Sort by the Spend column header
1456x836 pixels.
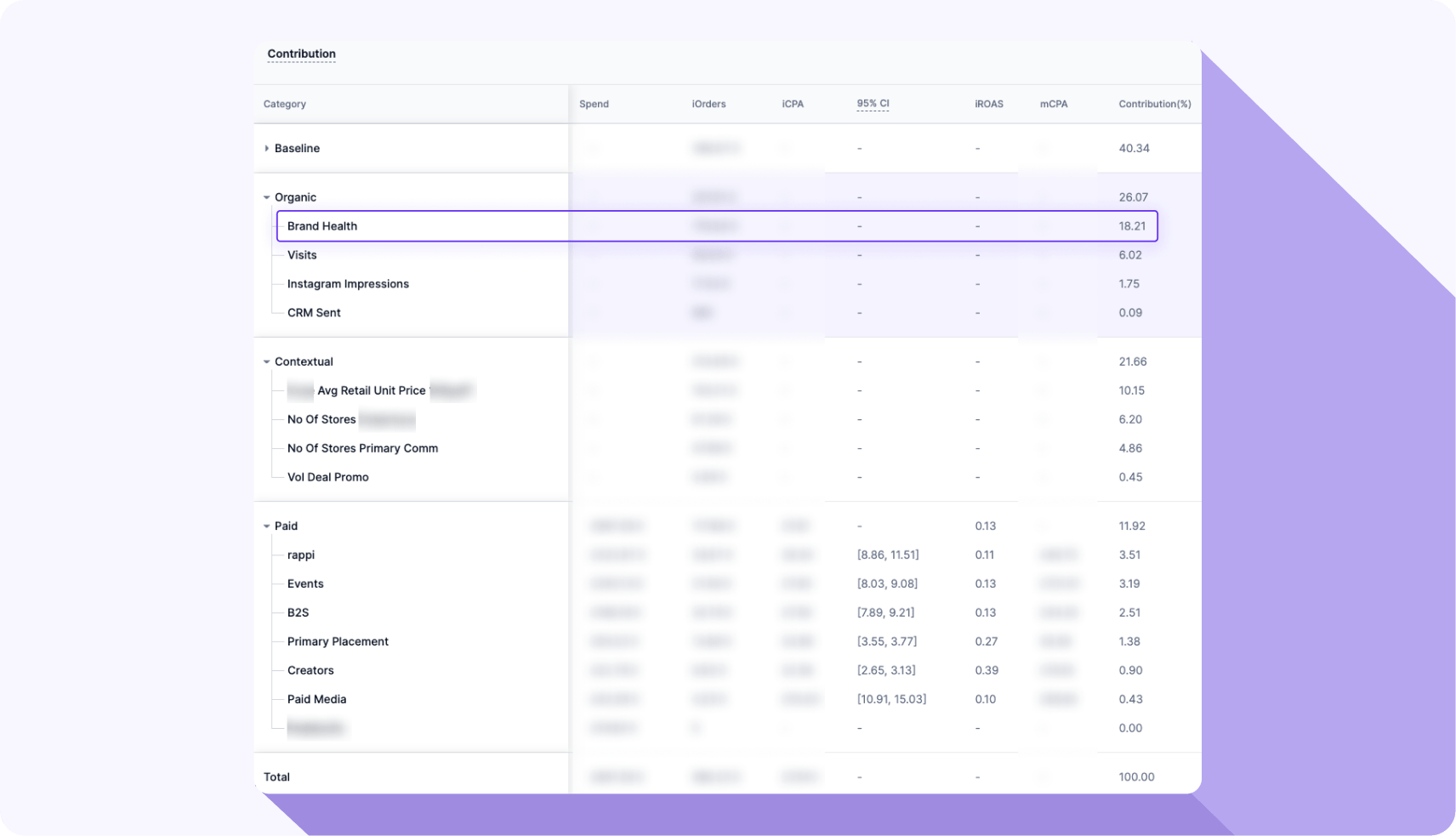(594, 104)
